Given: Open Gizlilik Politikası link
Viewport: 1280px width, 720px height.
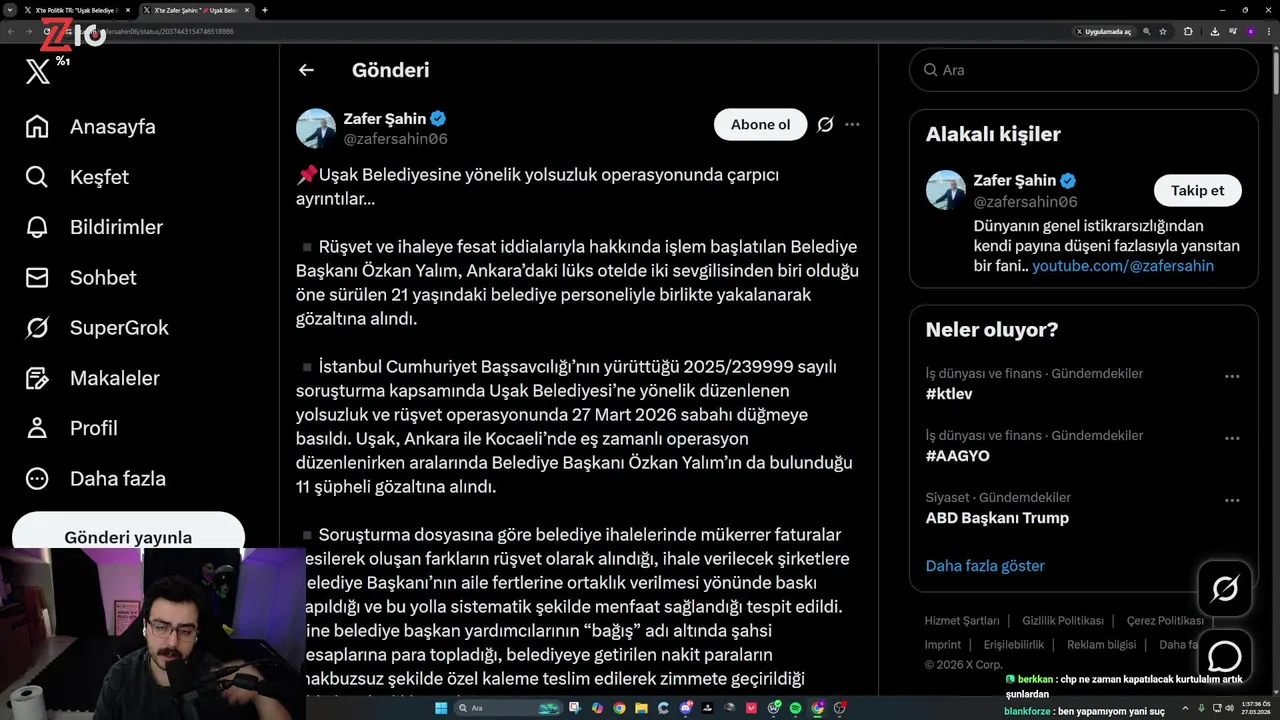Looking at the screenshot, I should click(x=1063, y=621).
